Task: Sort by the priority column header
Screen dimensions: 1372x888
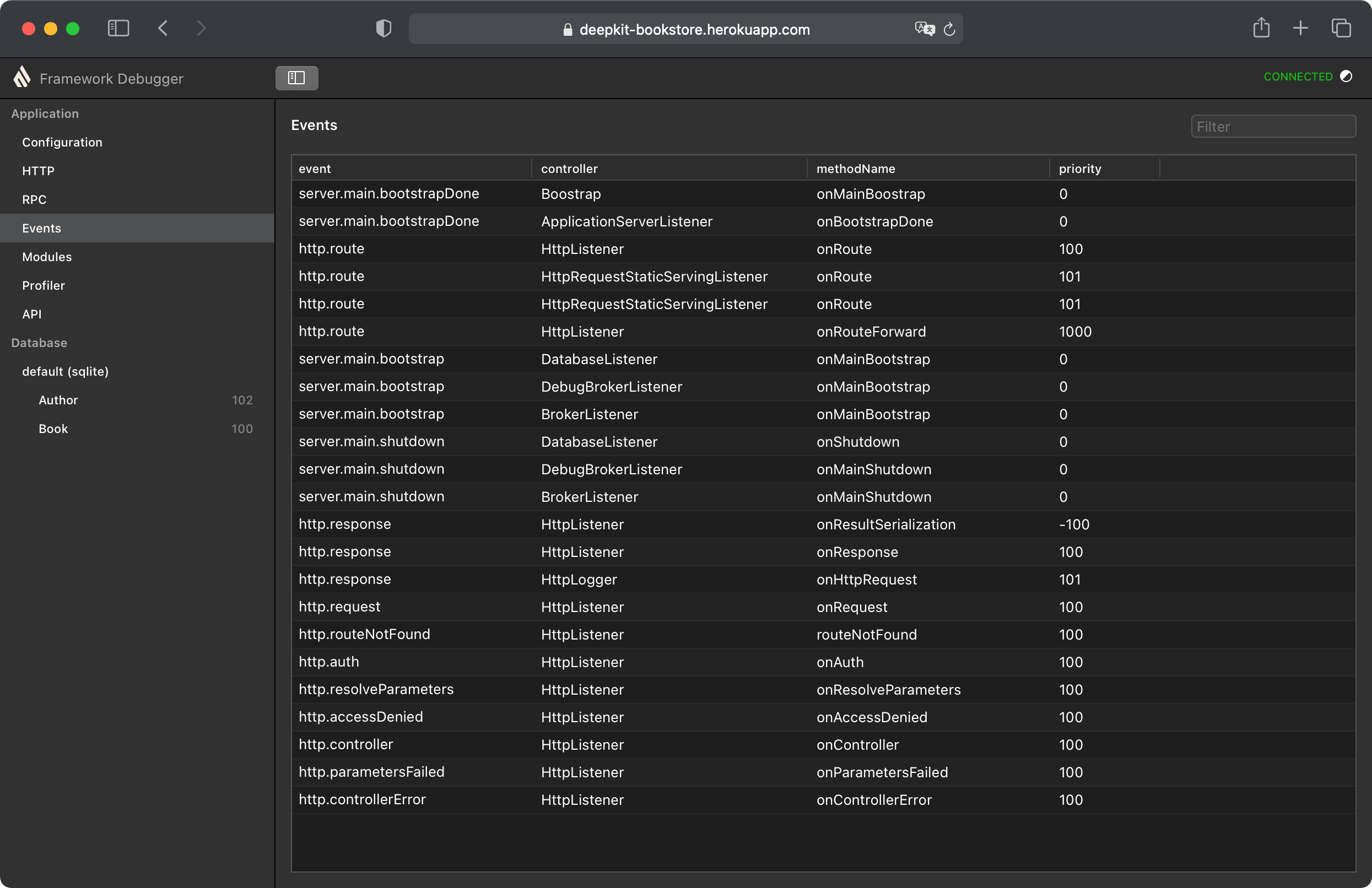Action: click(x=1080, y=169)
